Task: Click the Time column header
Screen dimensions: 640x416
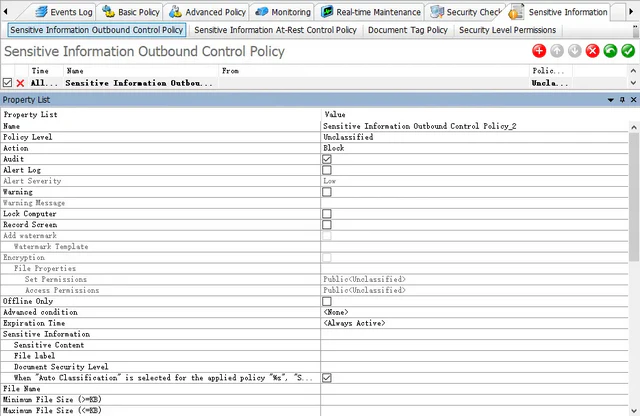Action: pos(46,71)
